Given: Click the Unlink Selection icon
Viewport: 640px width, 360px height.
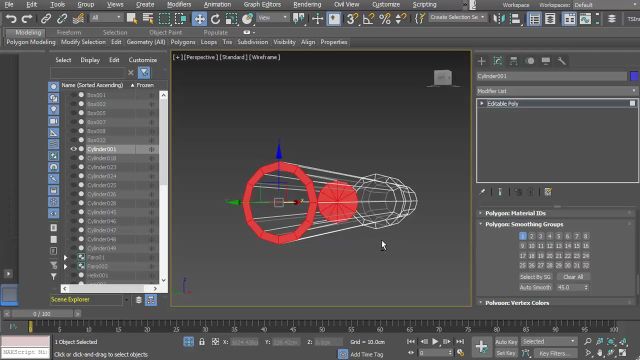Looking at the screenshot, I should (62, 19).
